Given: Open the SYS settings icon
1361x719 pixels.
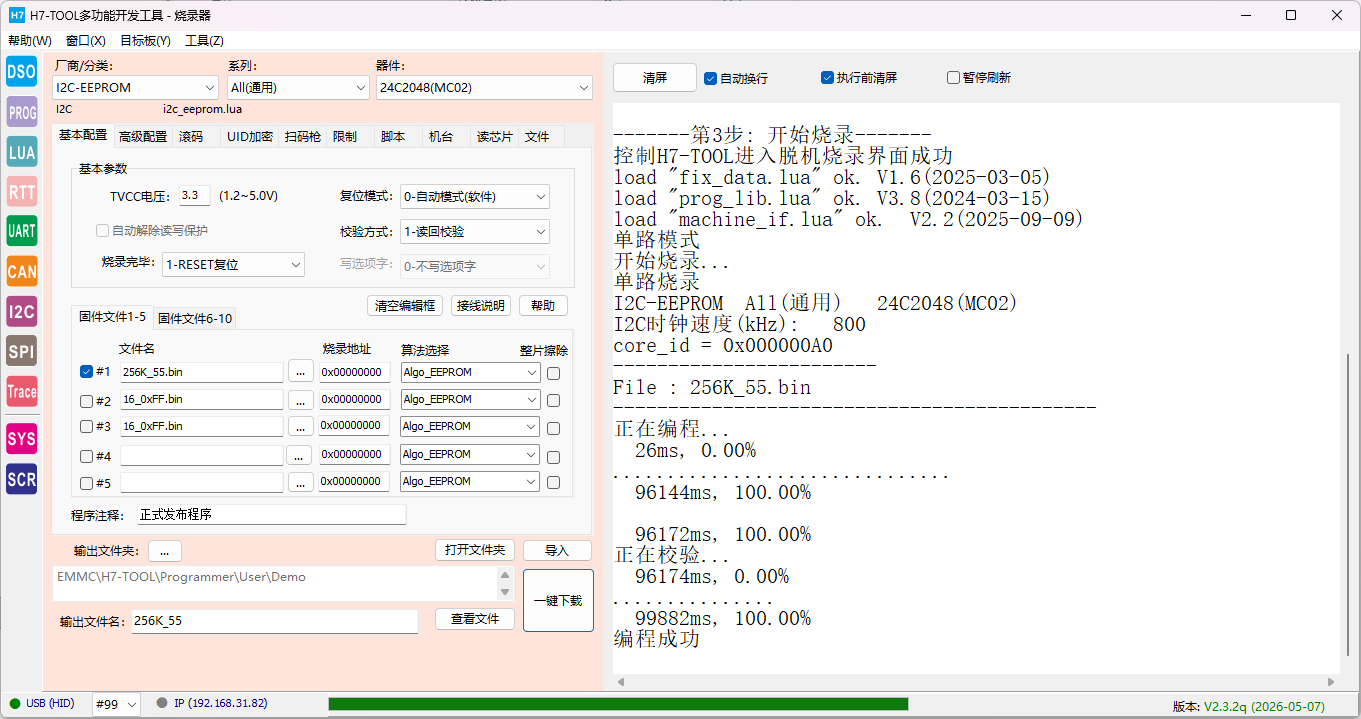Looking at the screenshot, I should (x=21, y=438).
